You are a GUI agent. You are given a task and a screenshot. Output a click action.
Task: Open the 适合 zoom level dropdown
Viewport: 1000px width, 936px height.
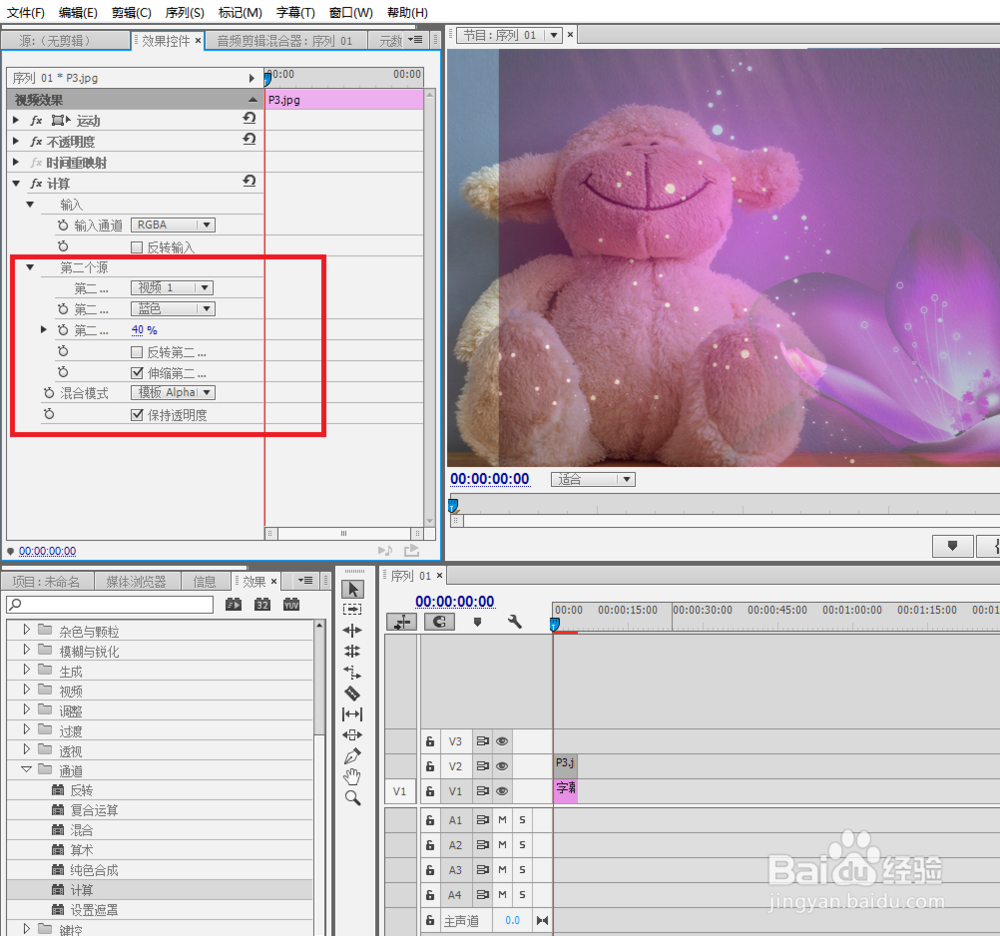pos(593,479)
